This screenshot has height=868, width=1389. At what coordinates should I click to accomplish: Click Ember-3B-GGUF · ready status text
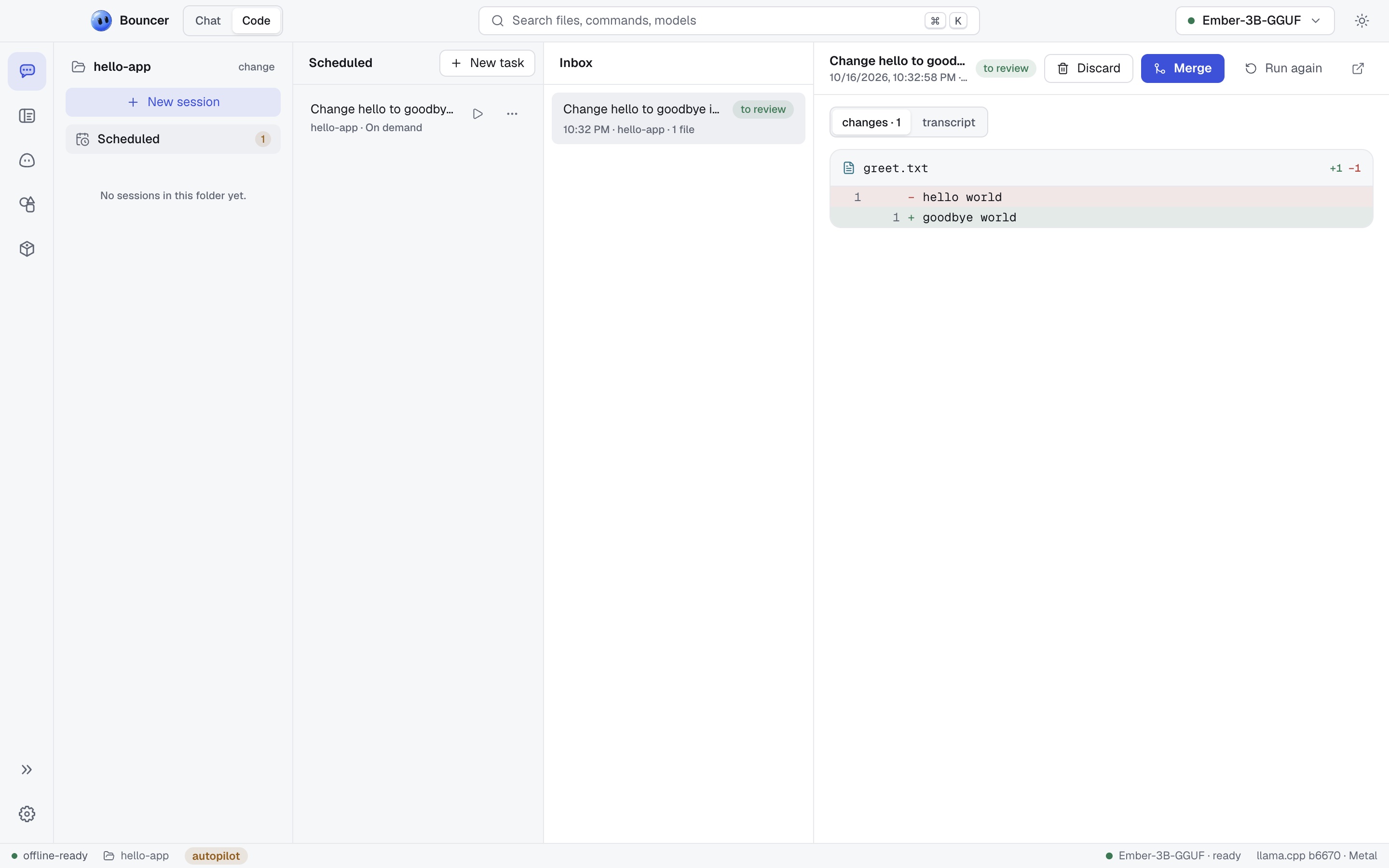[1172, 856]
